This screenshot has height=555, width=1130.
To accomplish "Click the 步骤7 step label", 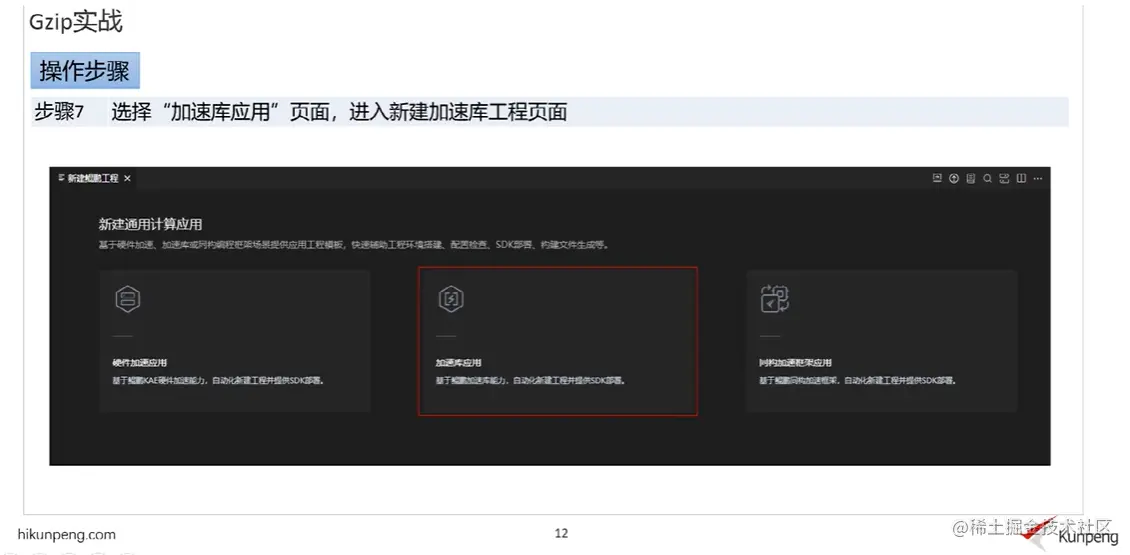I will [x=60, y=112].
